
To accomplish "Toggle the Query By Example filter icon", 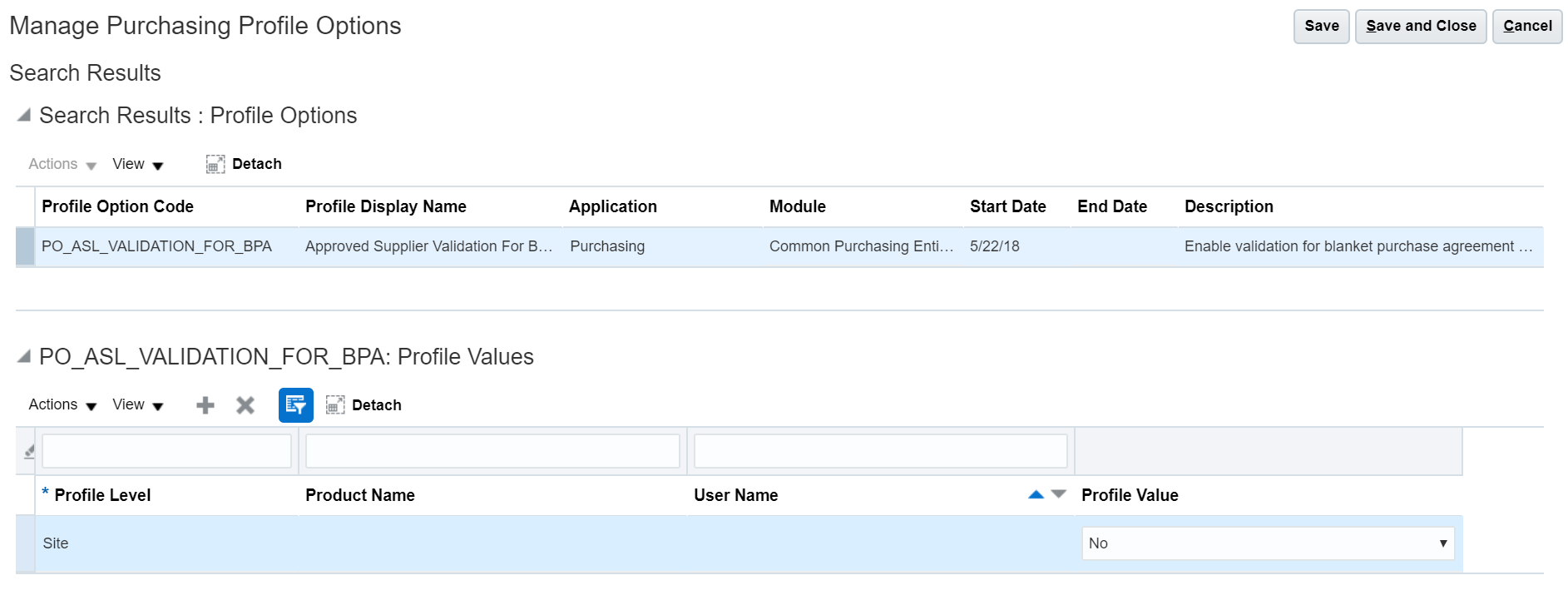I will tap(296, 405).
